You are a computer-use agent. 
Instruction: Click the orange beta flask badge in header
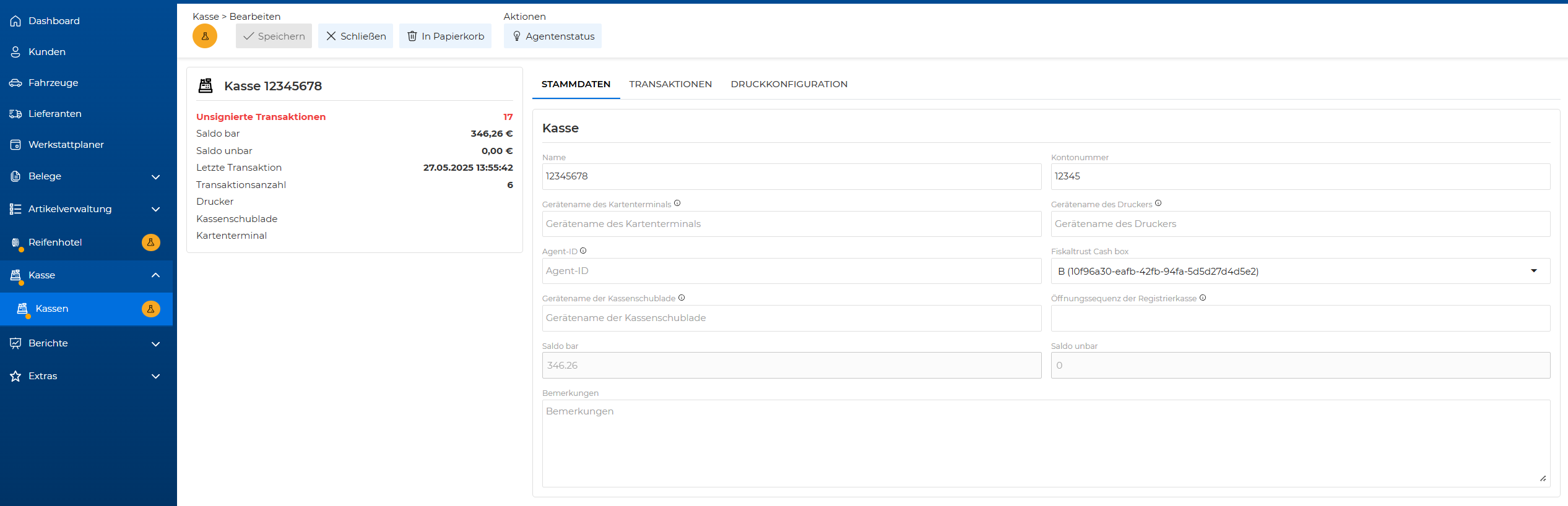point(205,36)
